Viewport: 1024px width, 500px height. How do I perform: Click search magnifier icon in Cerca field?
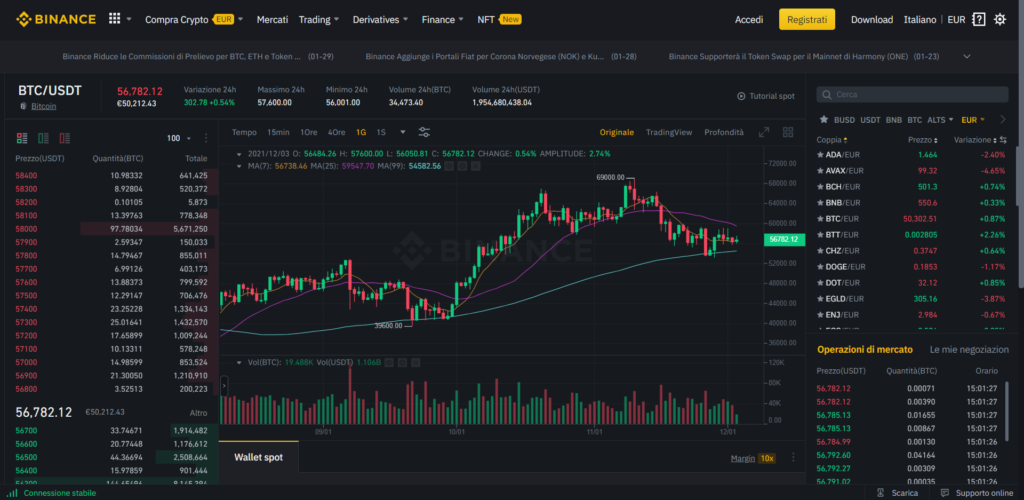click(x=827, y=95)
